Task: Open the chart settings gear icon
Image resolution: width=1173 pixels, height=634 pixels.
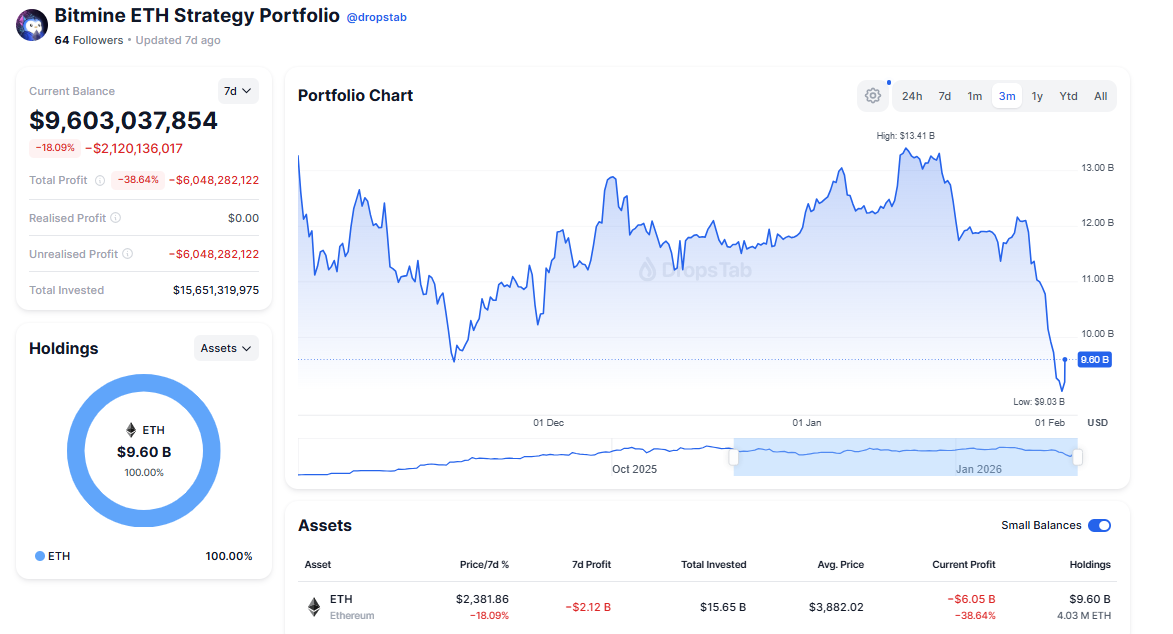Action: [x=873, y=96]
